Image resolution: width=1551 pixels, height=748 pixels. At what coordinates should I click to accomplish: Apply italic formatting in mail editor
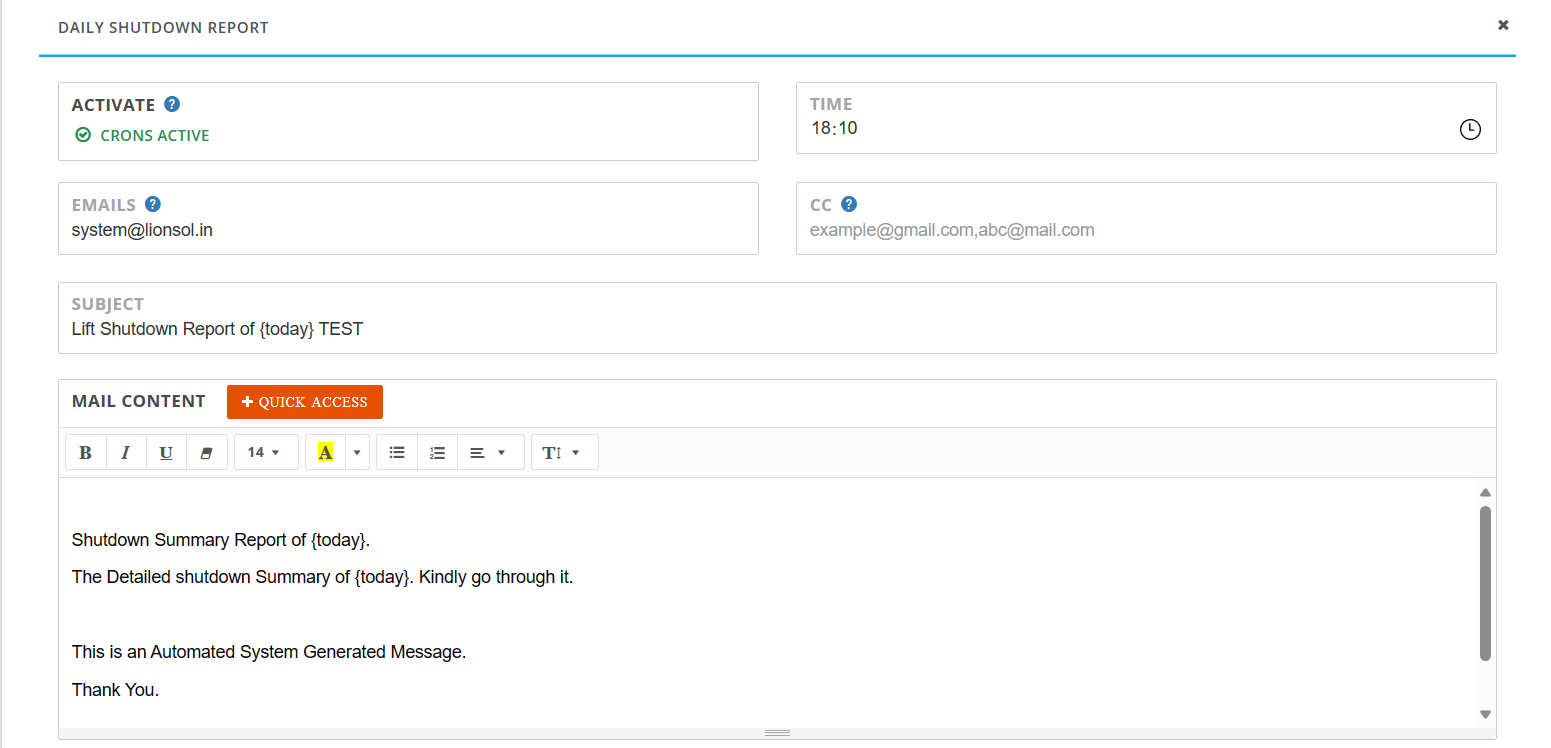click(126, 453)
